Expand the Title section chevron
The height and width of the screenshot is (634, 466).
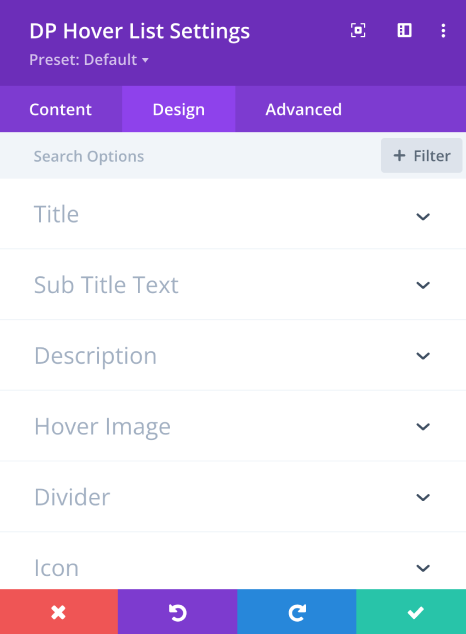(x=423, y=216)
